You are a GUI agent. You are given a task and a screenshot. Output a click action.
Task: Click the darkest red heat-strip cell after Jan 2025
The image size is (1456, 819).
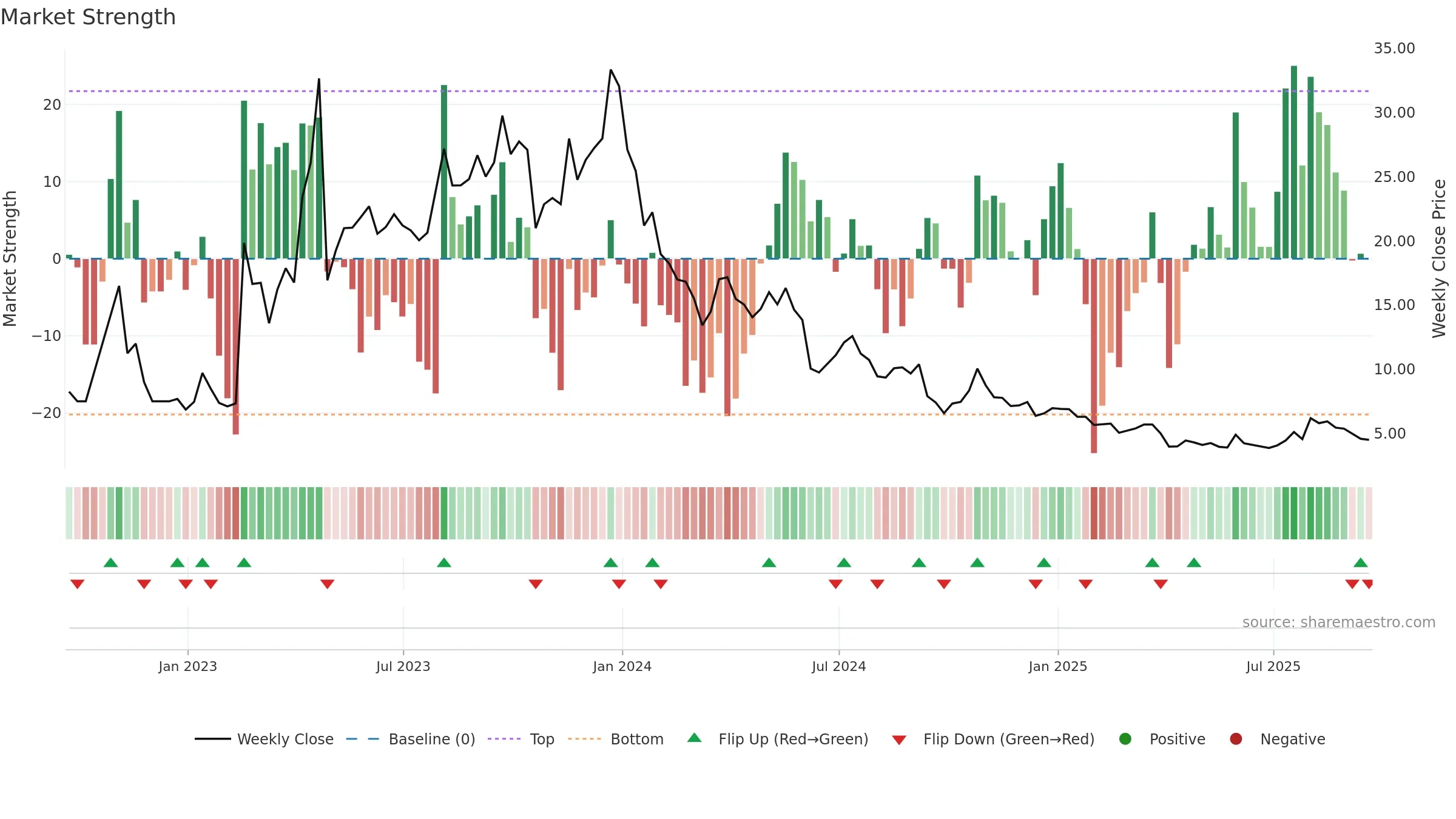pyautogui.click(x=1094, y=513)
